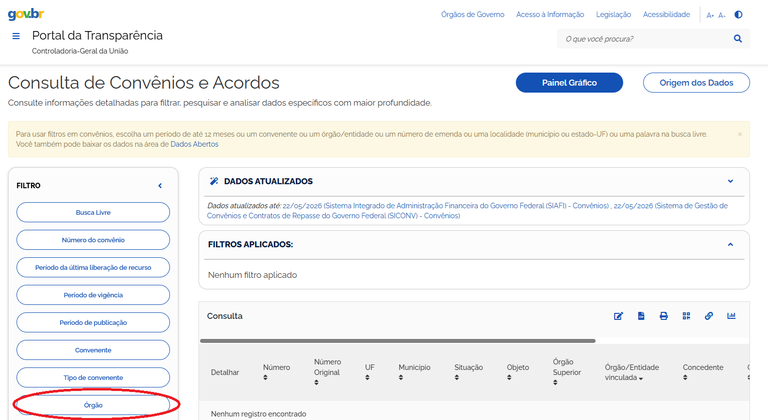Click the Painel Gráfico button
The width and height of the screenshot is (768, 420).
click(x=569, y=83)
